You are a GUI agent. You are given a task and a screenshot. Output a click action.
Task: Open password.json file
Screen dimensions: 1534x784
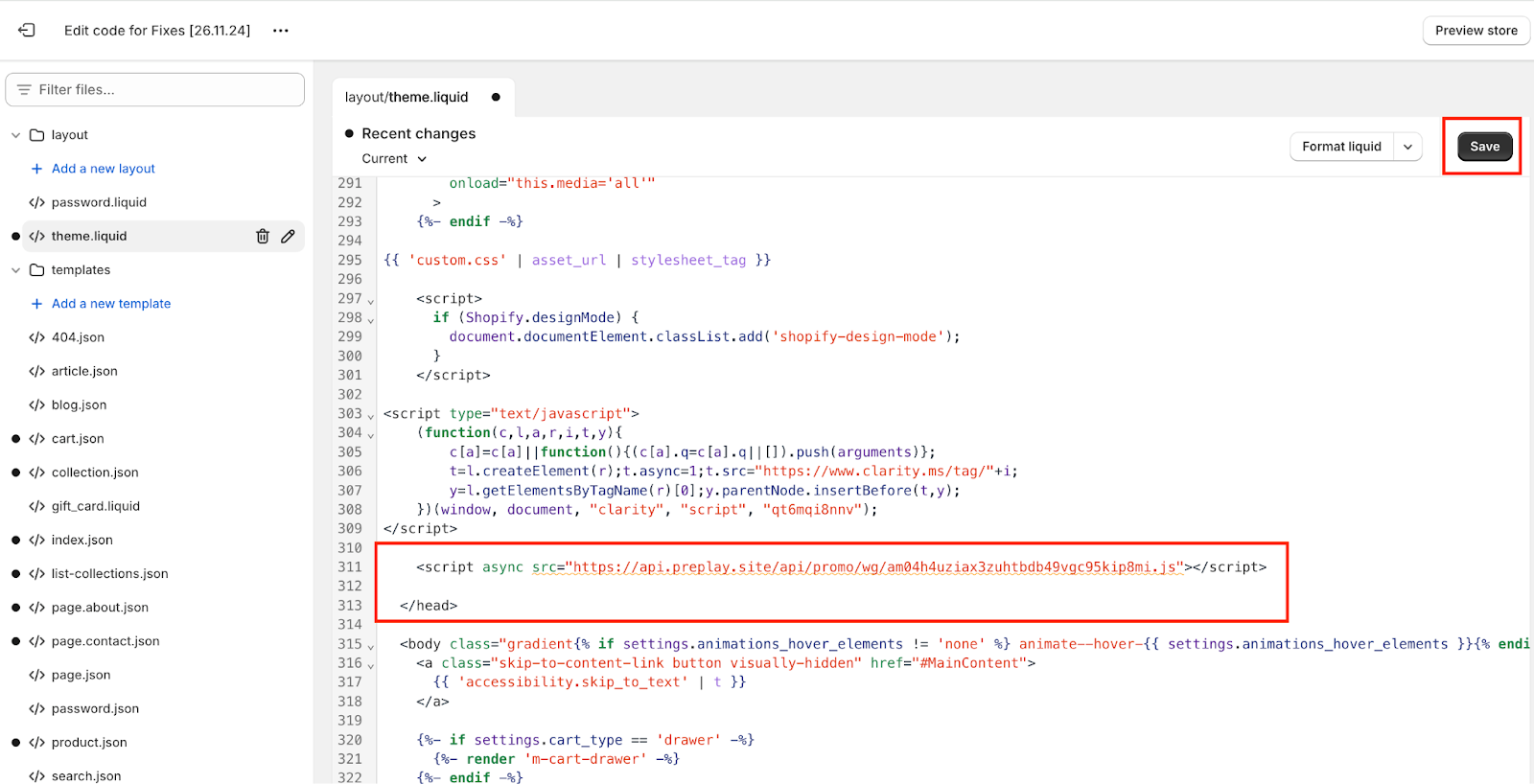pyautogui.click(x=95, y=708)
